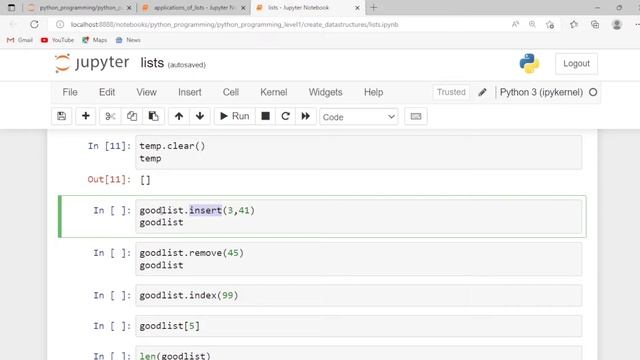The width and height of the screenshot is (640, 360).
Task: Open the YouTube bookmark
Action: click(58, 40)
